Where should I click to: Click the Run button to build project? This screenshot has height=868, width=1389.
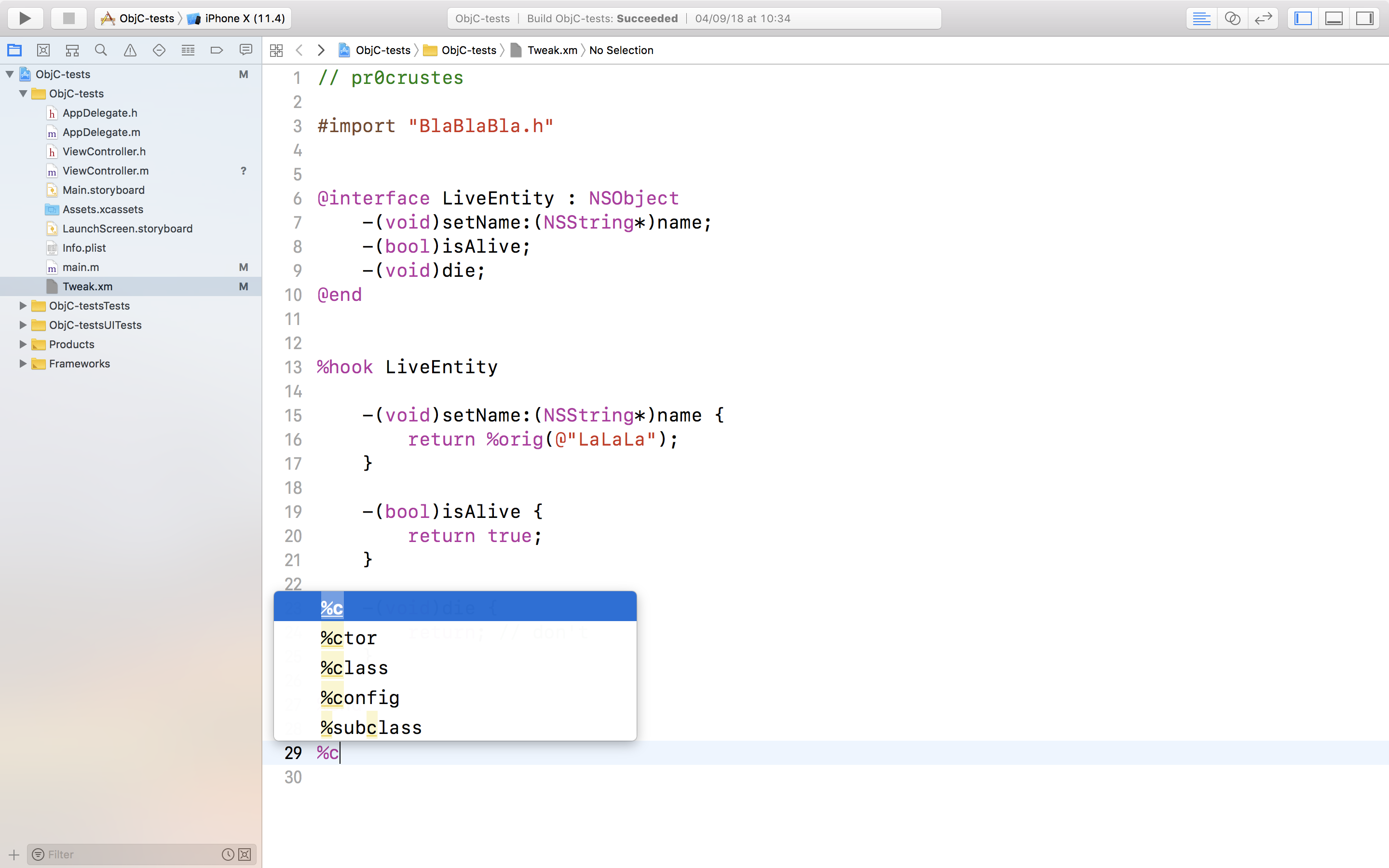tap(25, 17)
